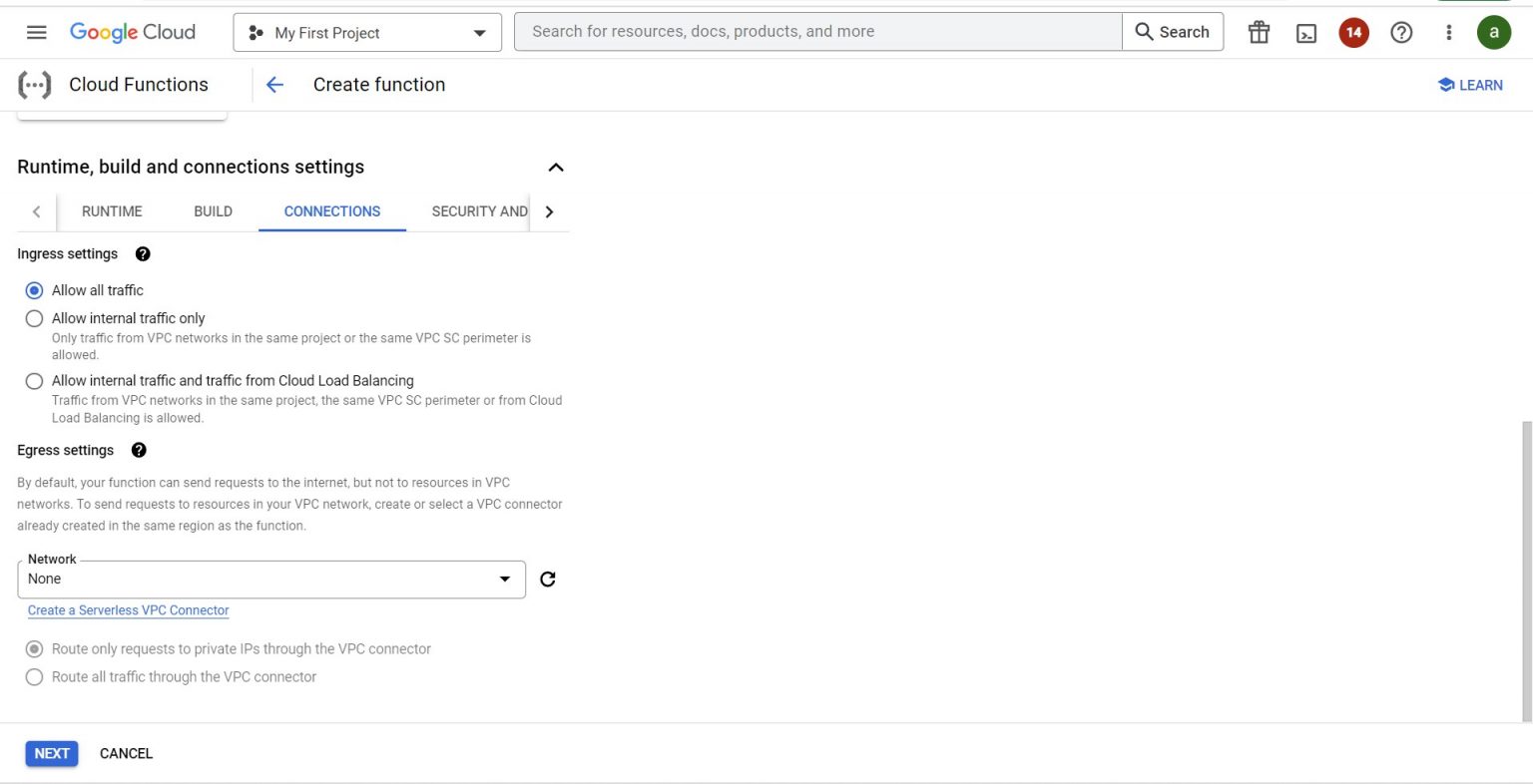Select Route all traffic through VPC connector
The height and width of the screenshot is (784, 1533).
(x=35, y=677)
